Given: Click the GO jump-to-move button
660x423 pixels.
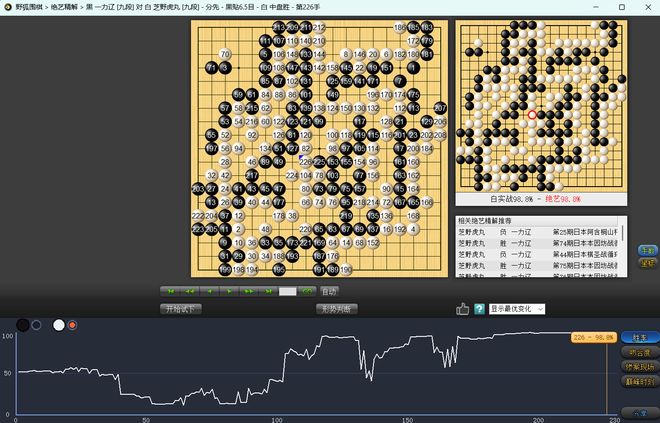Looking at the screenshot, I should 307,291.
